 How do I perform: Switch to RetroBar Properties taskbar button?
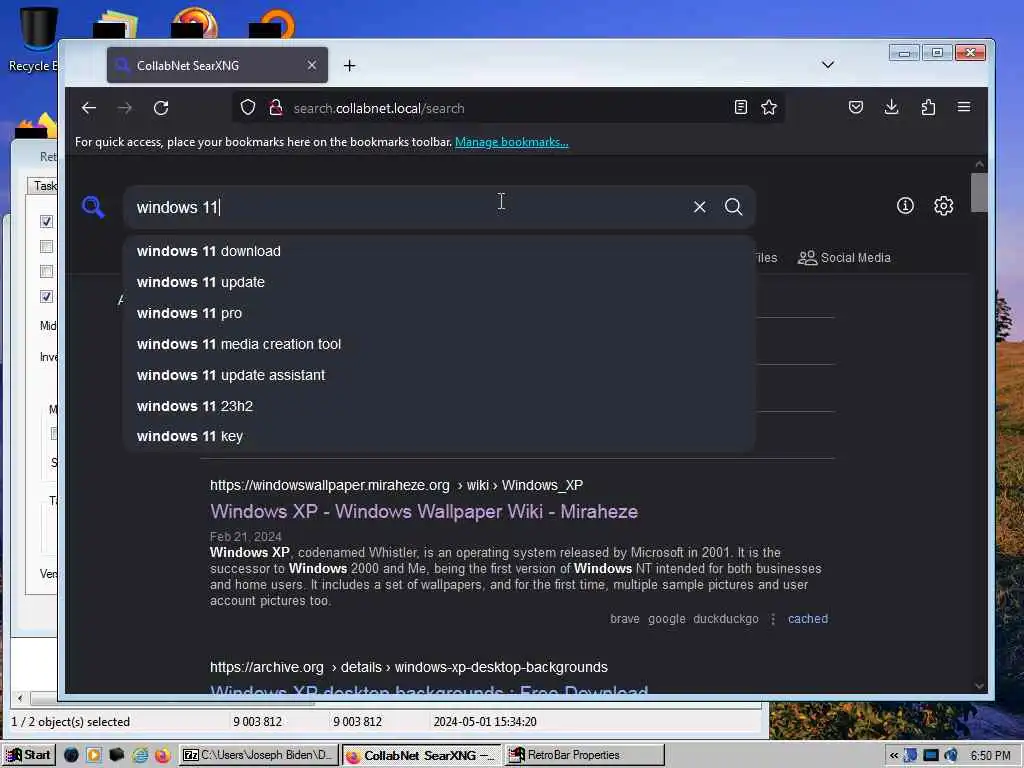coord(584,755)
